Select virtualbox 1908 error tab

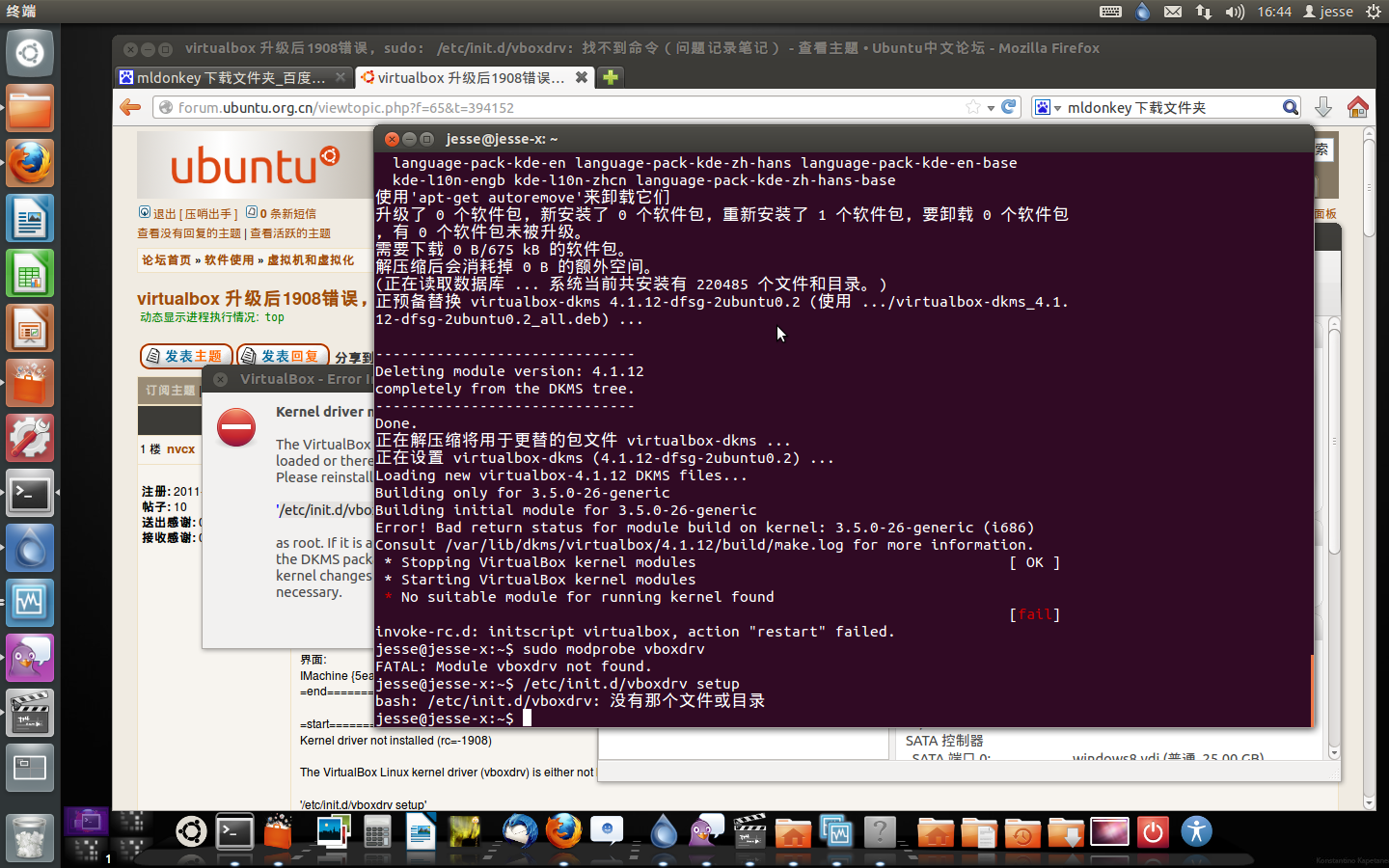[461, 77]
